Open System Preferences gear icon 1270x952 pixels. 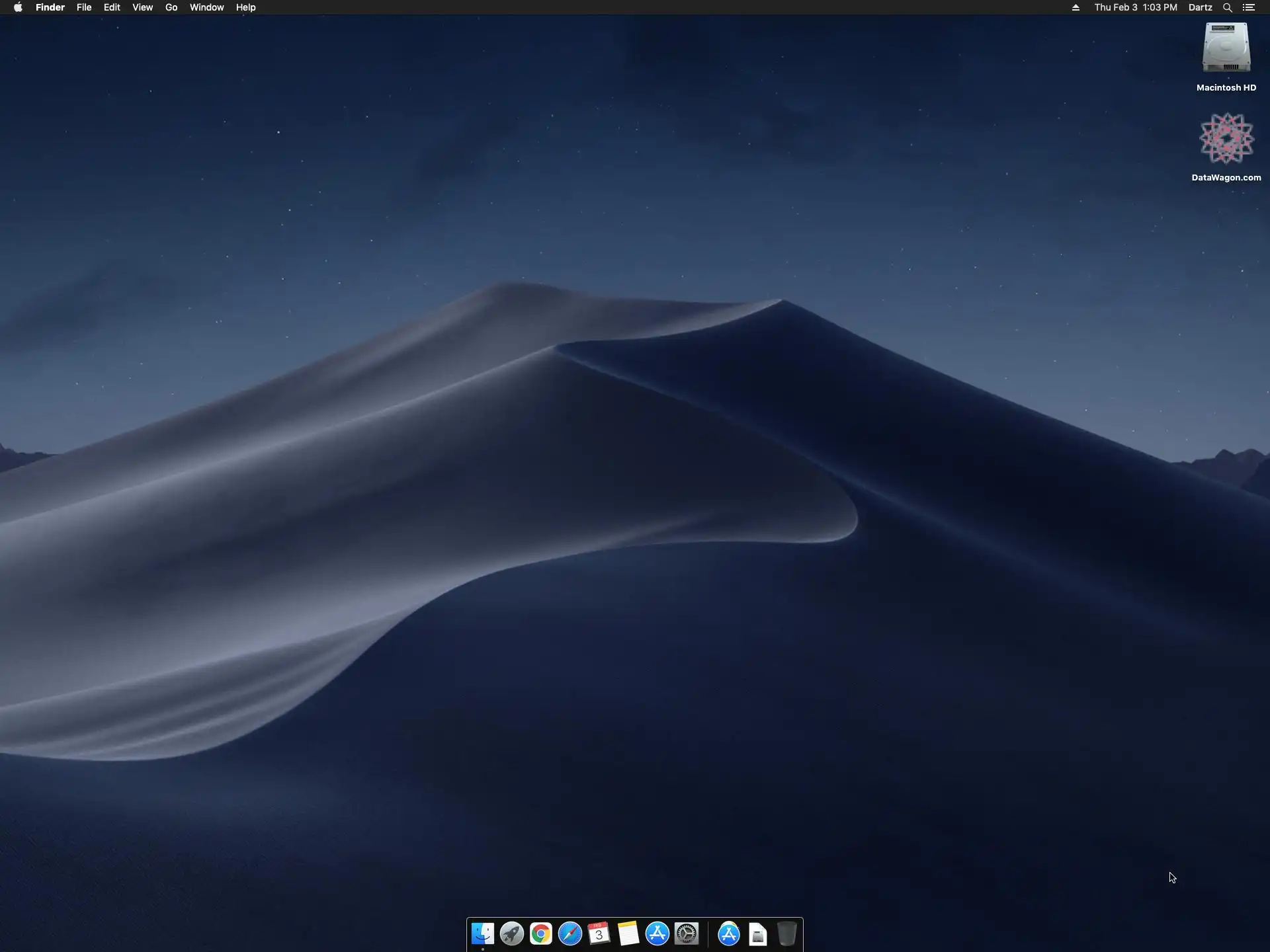tap(687, 933)
